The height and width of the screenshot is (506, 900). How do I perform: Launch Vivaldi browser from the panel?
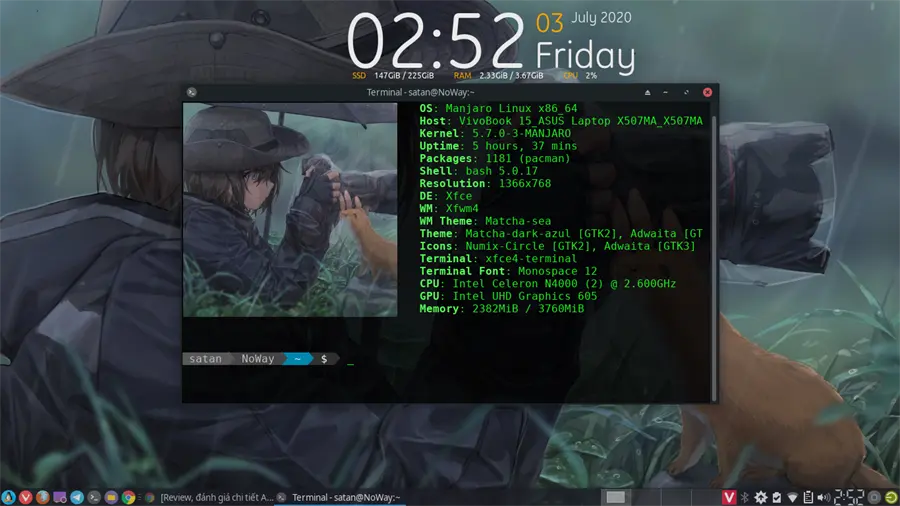click(25, 497)
